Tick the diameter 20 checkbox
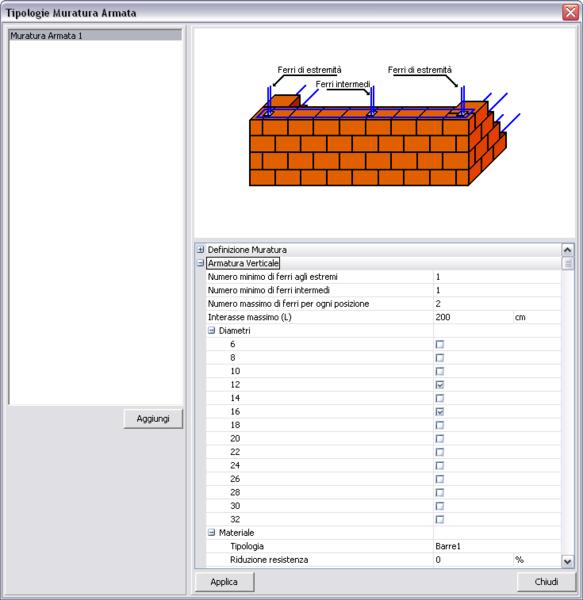This screenshot has width=583, height=600. tap(440, 439)
